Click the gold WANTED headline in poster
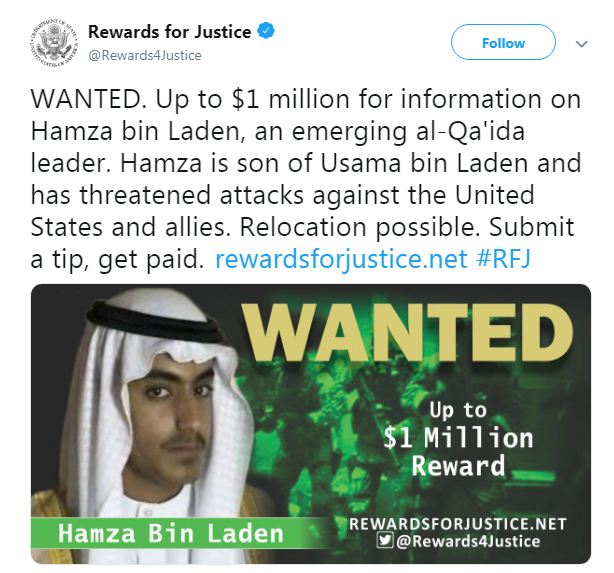The width and height of the screenshot is (614, 573). (407, 333)
